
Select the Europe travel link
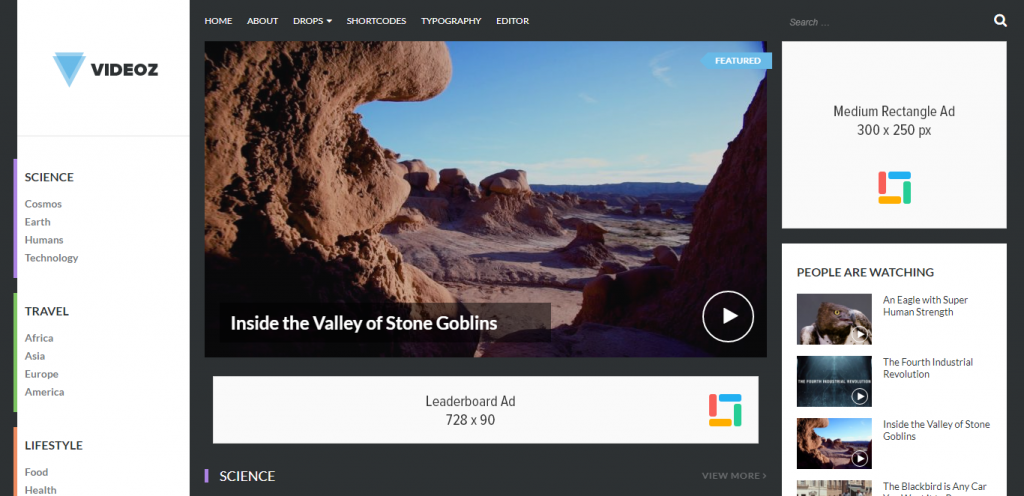click(x=41, y=374)
